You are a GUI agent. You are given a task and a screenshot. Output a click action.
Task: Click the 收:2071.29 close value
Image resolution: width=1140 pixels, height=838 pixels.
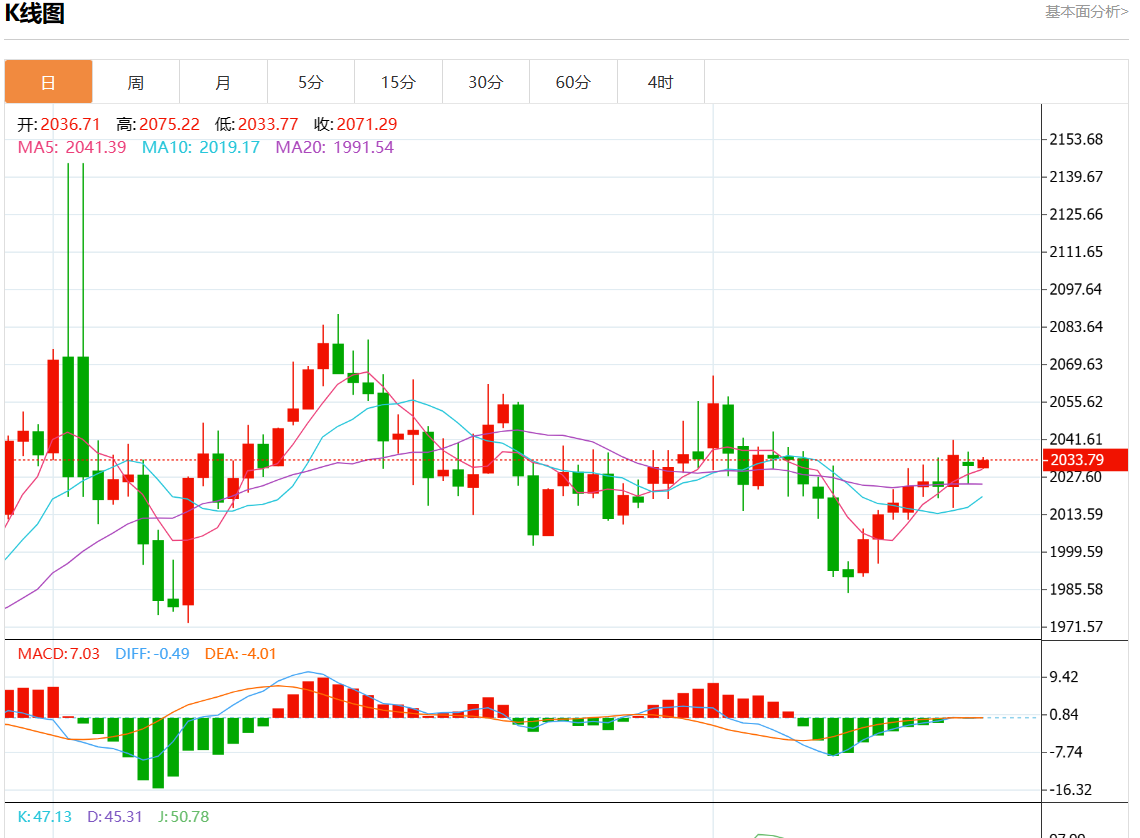[x=356, y=124]
